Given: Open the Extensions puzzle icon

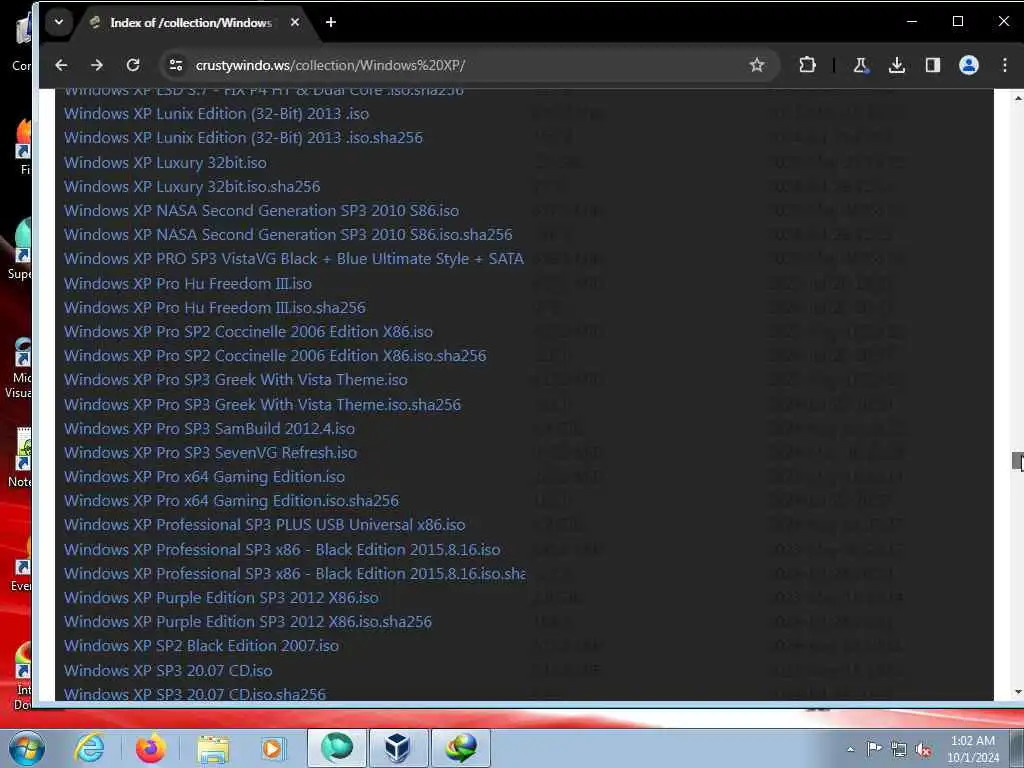Looking at the screenshot, I should (807, 65).
